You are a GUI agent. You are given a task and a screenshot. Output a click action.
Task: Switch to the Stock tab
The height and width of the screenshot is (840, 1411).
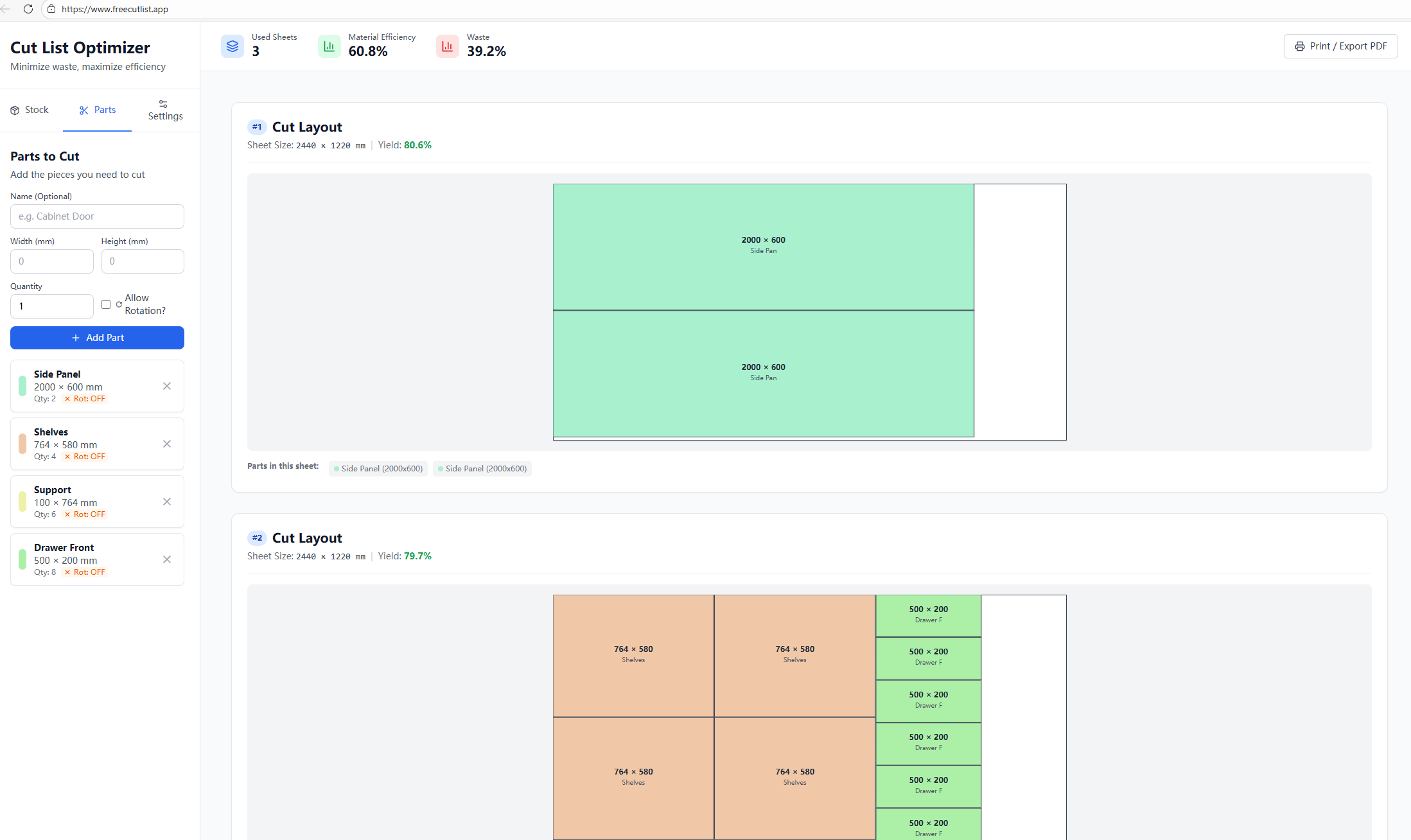pyautogui.click(x=30, y=110)
